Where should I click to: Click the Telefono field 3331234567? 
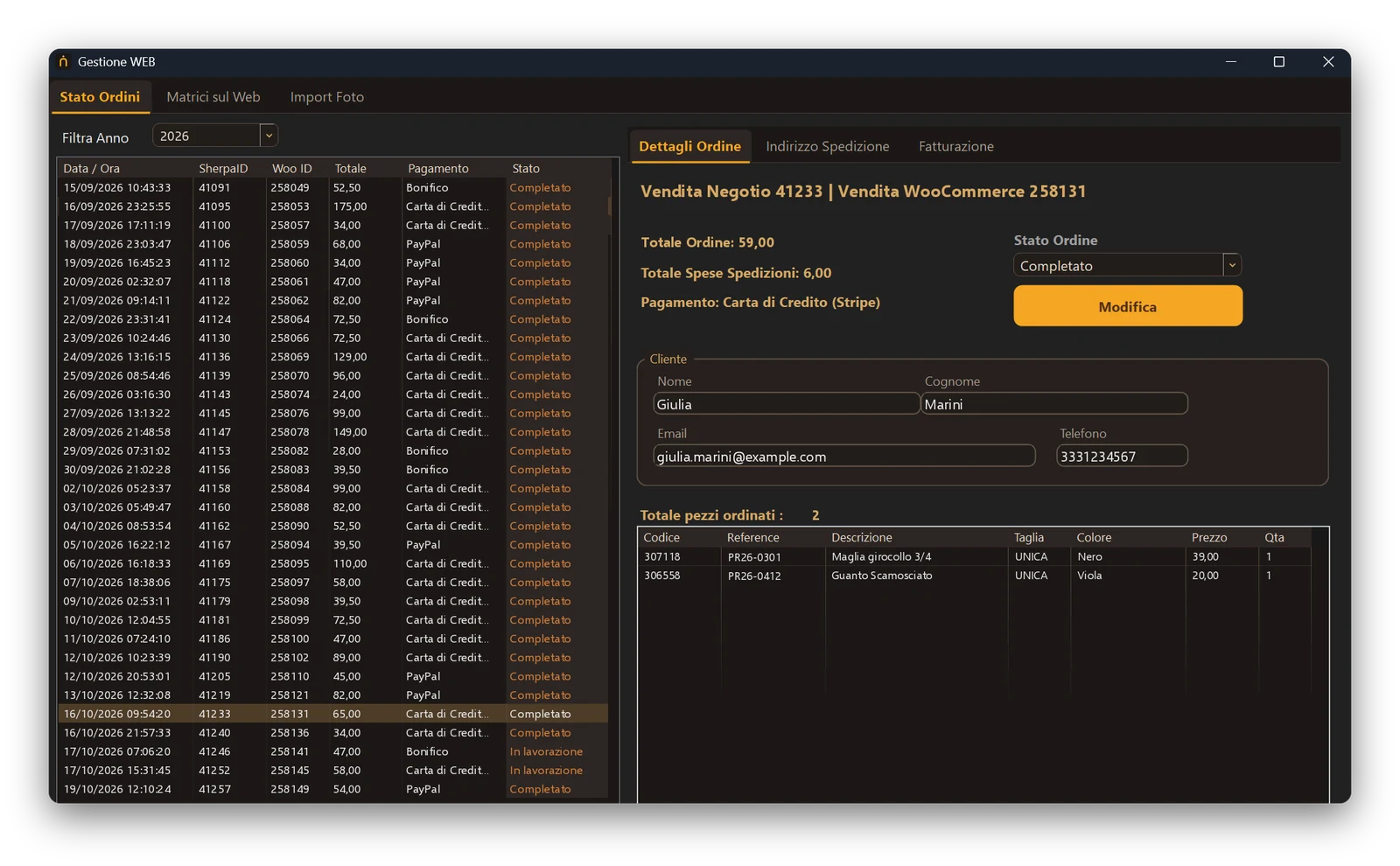(1122, 456)
